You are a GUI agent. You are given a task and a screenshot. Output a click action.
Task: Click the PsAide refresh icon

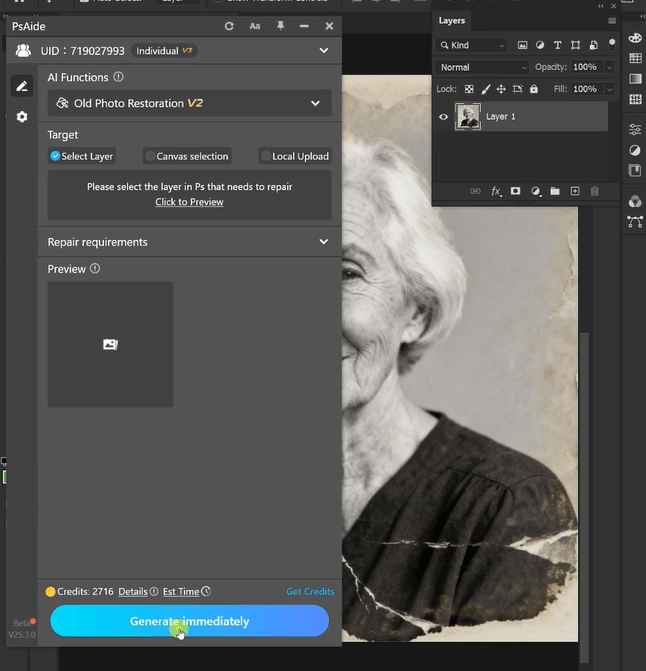[x=229, y=26]
